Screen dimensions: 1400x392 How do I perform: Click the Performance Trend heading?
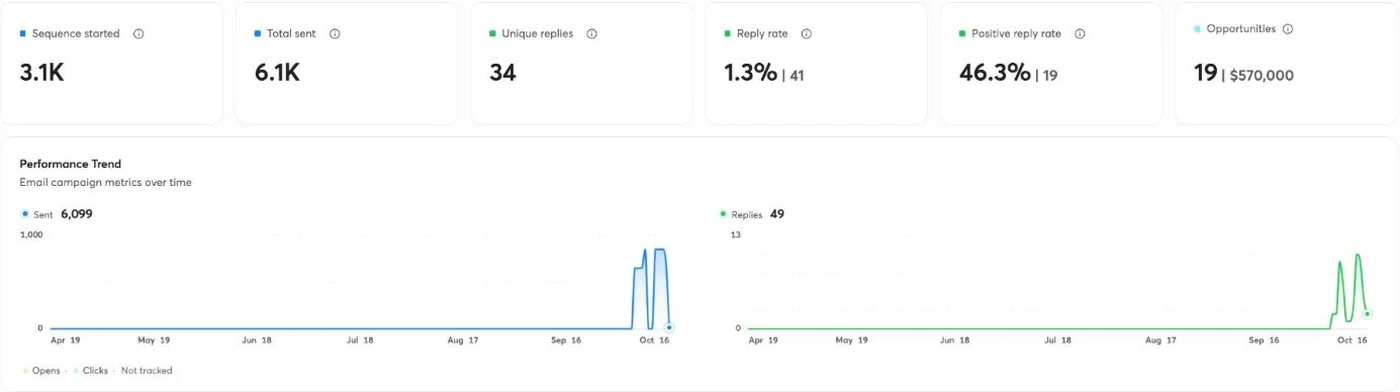tap(70, 164)
